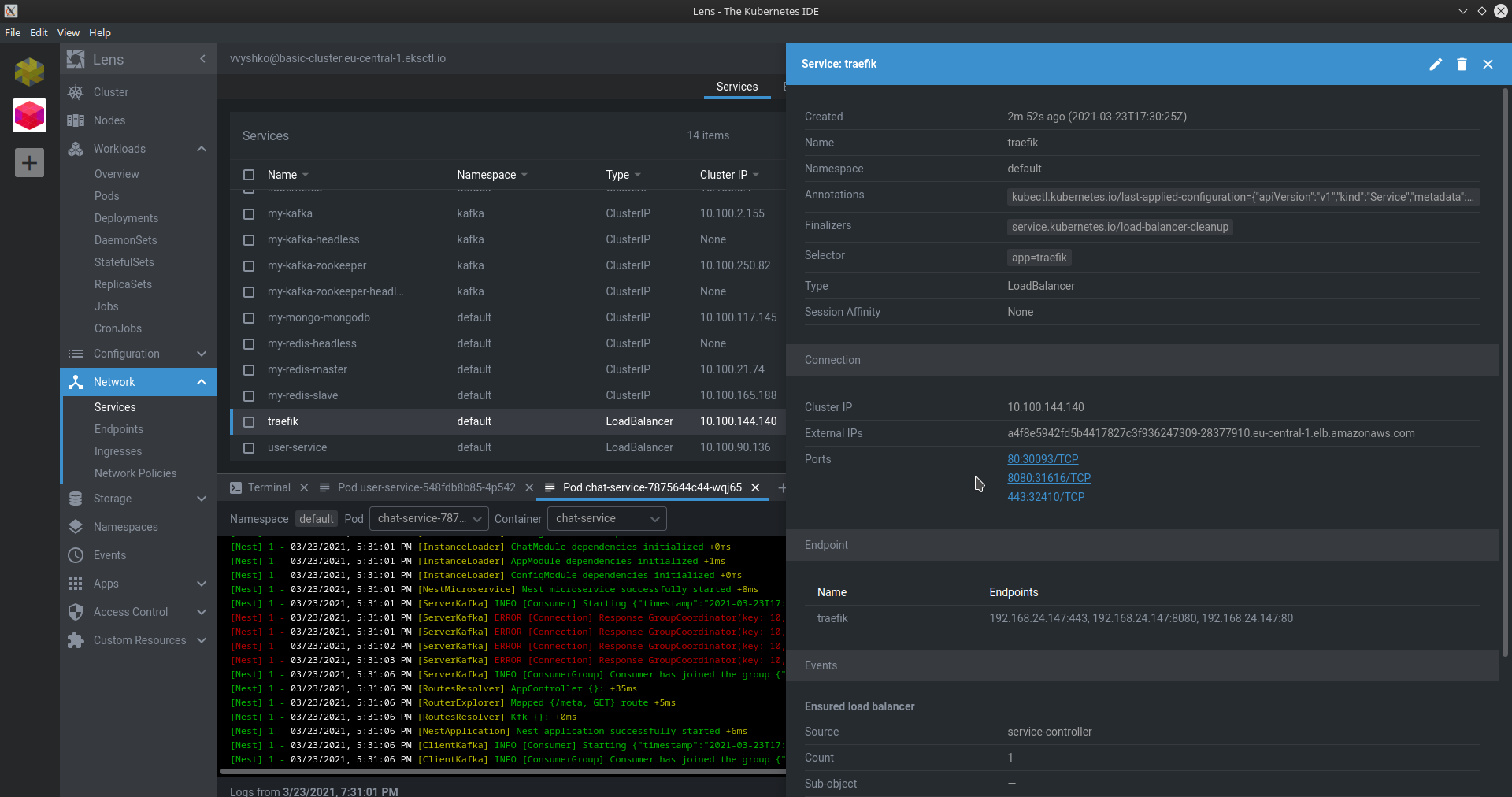The height and width of the screenshot is (797, 1512).
Task: Go to Ingresses in the Network menu
Action: [x=118, y=451]
